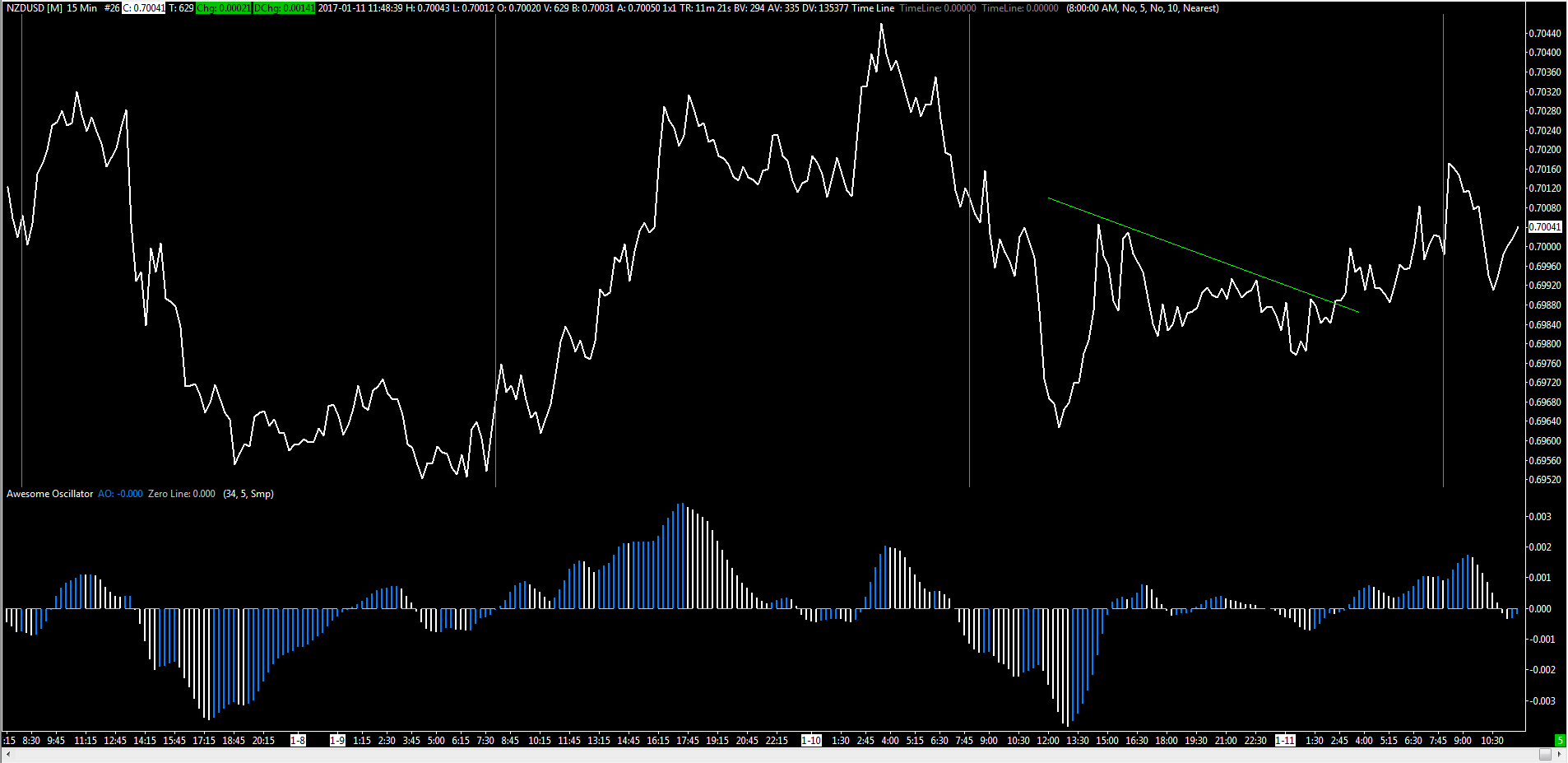Click the 1-10 date marker on the time axis

[x=811, y=740]
